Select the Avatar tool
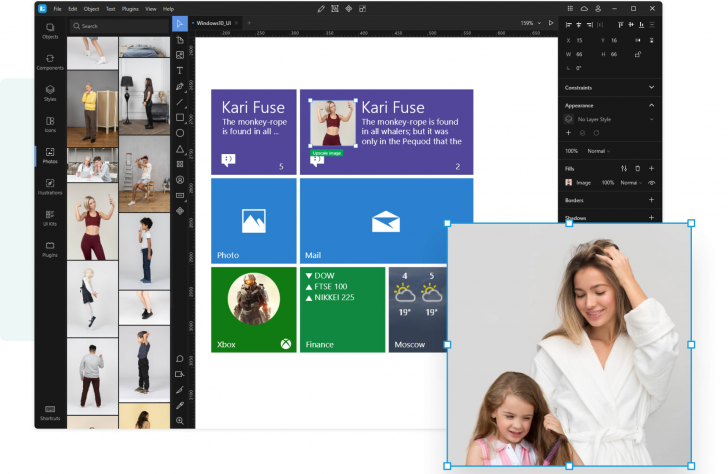The height and width of the screenshot is (474, 728). [x=180, y=180]
